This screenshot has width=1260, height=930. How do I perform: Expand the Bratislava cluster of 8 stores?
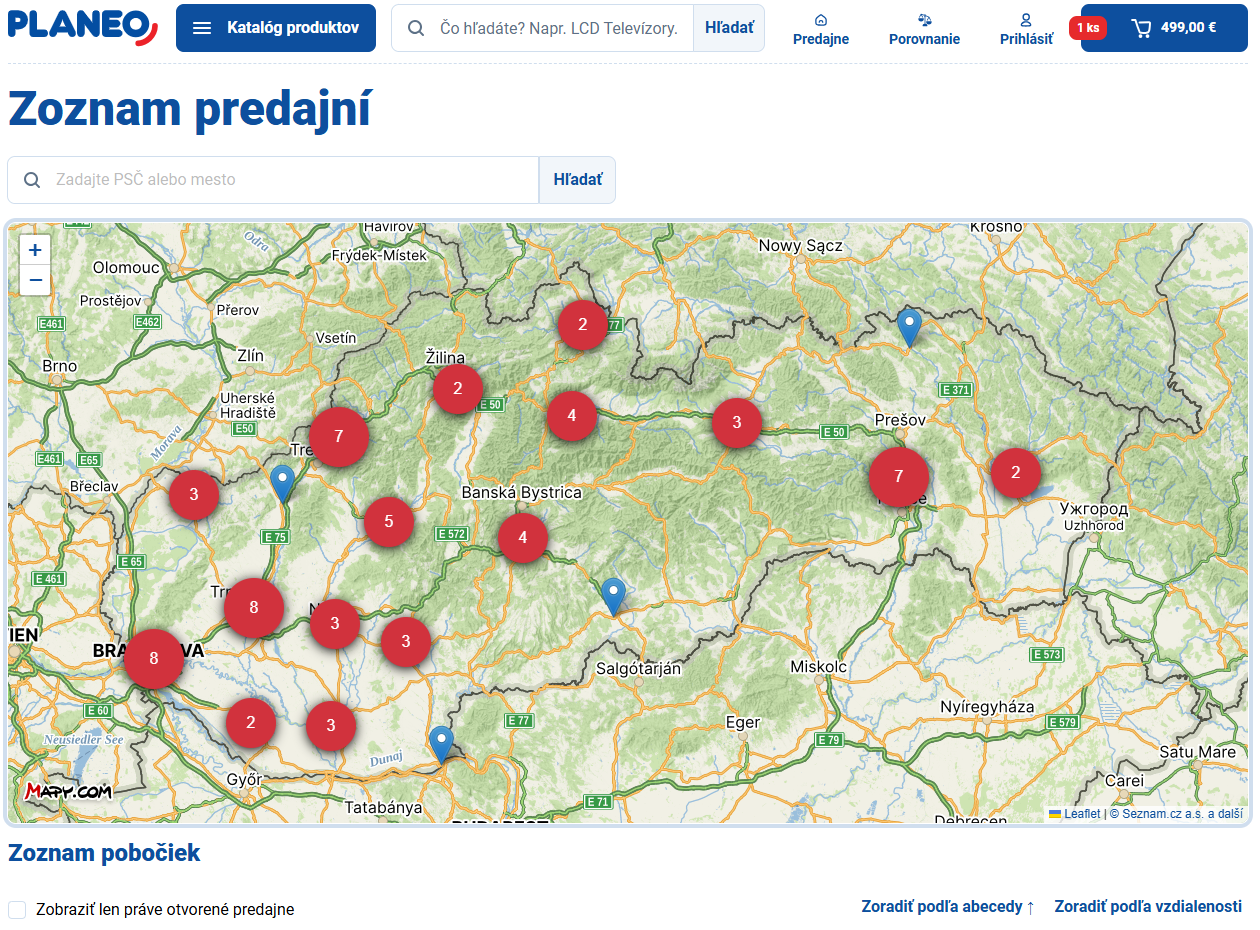[x=154, y=658]
